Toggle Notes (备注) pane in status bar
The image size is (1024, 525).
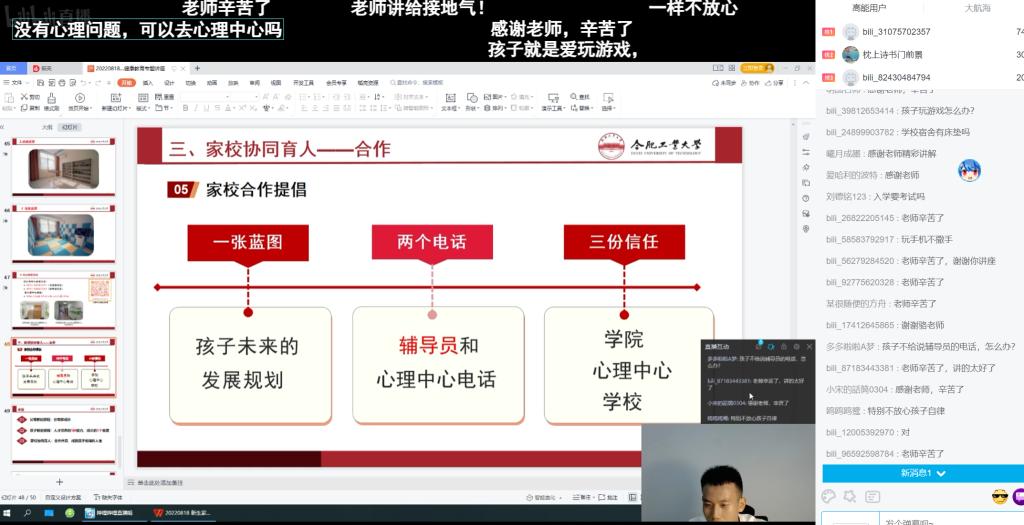[x=583, y=498]
